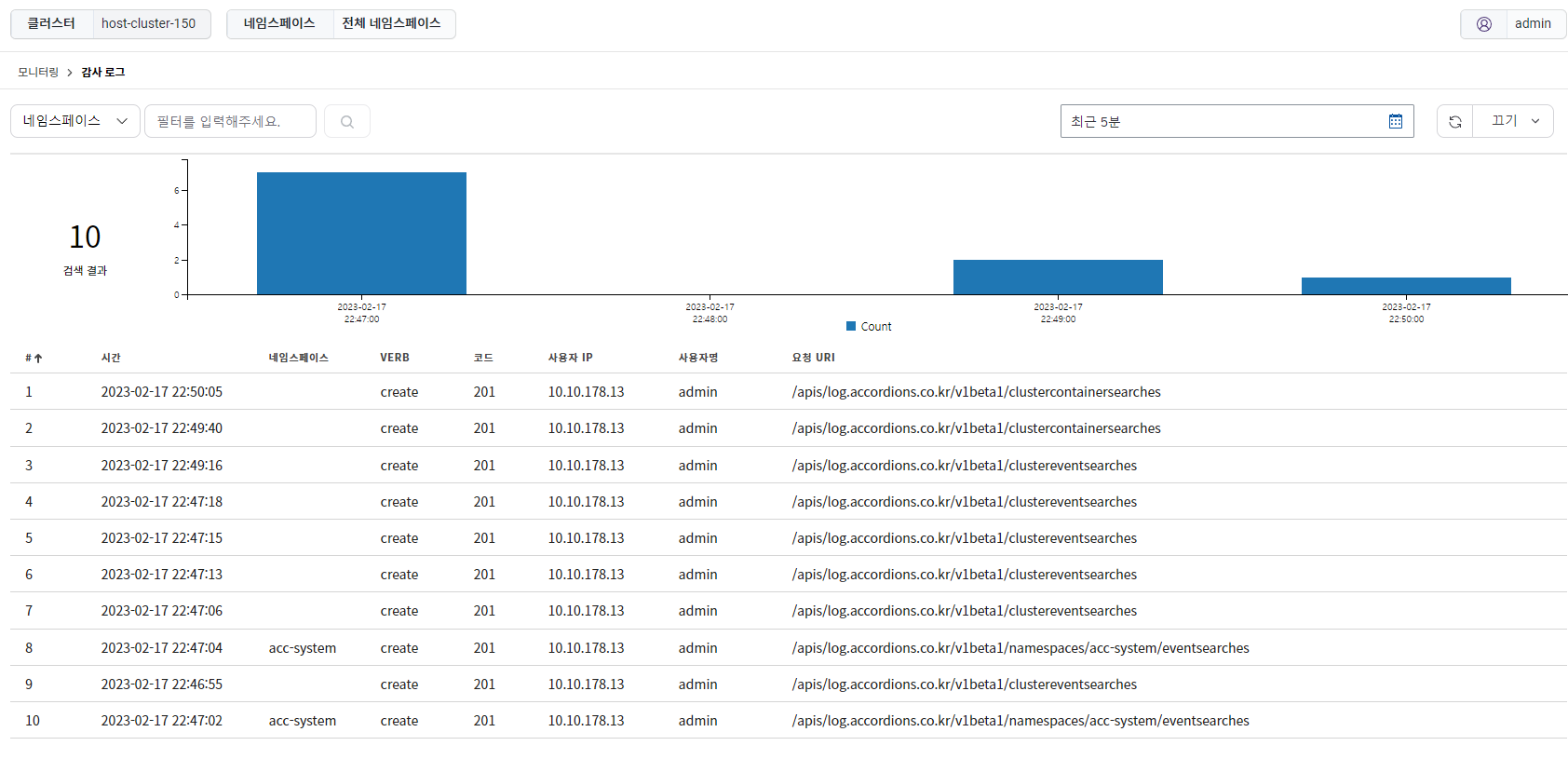Viewport: 1568px width, 759px height.
Task: Click the request URI in row 8
Action: pos(1021,648)
